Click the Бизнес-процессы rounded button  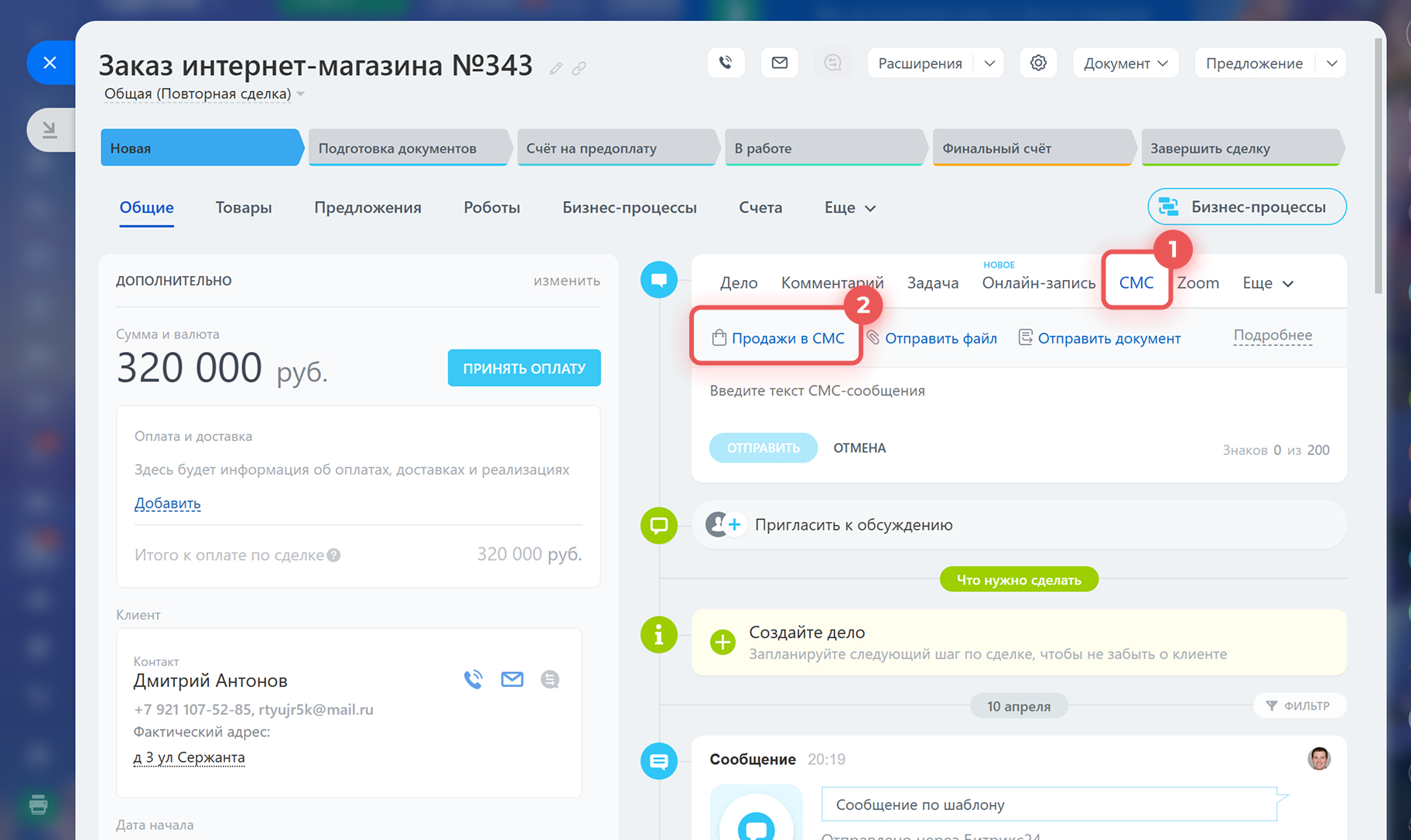(1247, 207)
